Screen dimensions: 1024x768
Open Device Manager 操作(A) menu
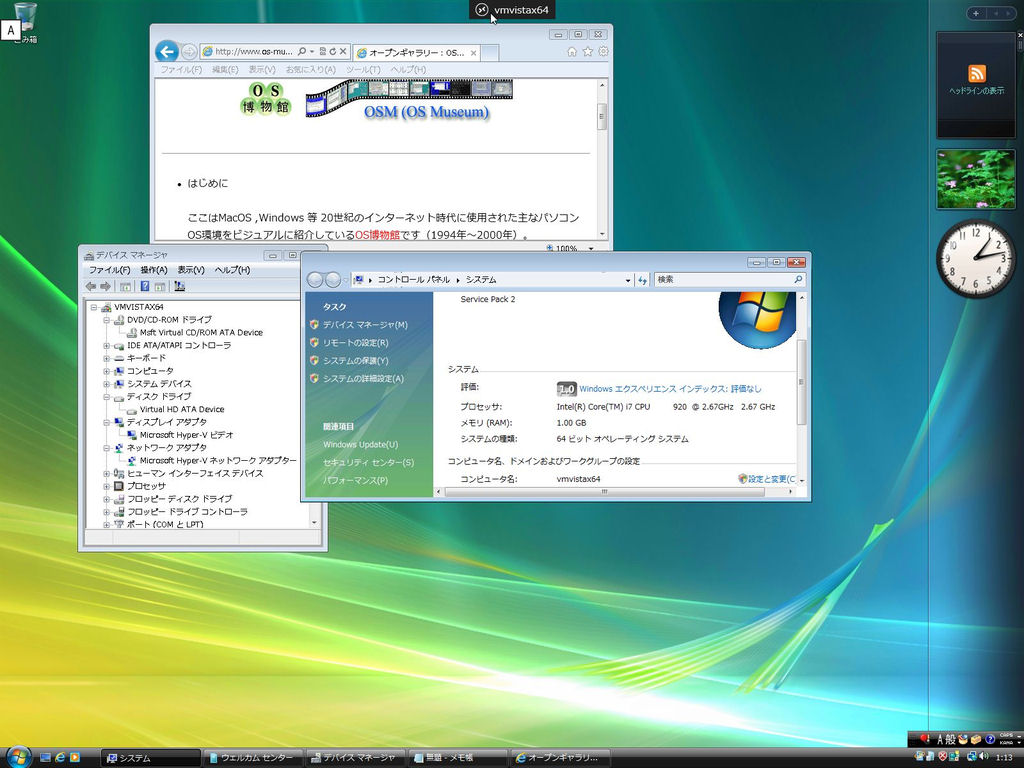pos(154,270)
